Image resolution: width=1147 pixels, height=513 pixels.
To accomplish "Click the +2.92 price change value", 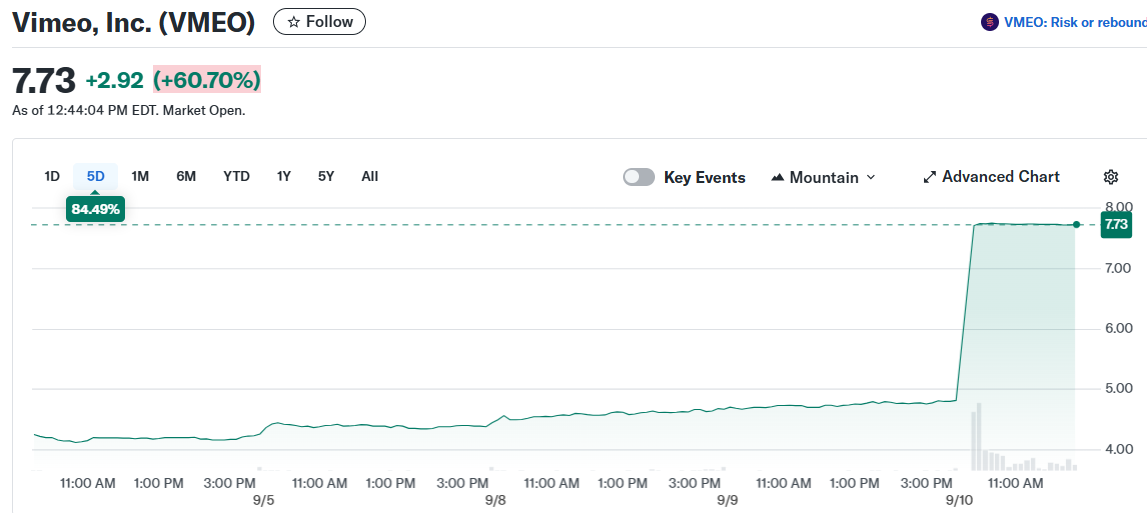I will tap(114, 80).
